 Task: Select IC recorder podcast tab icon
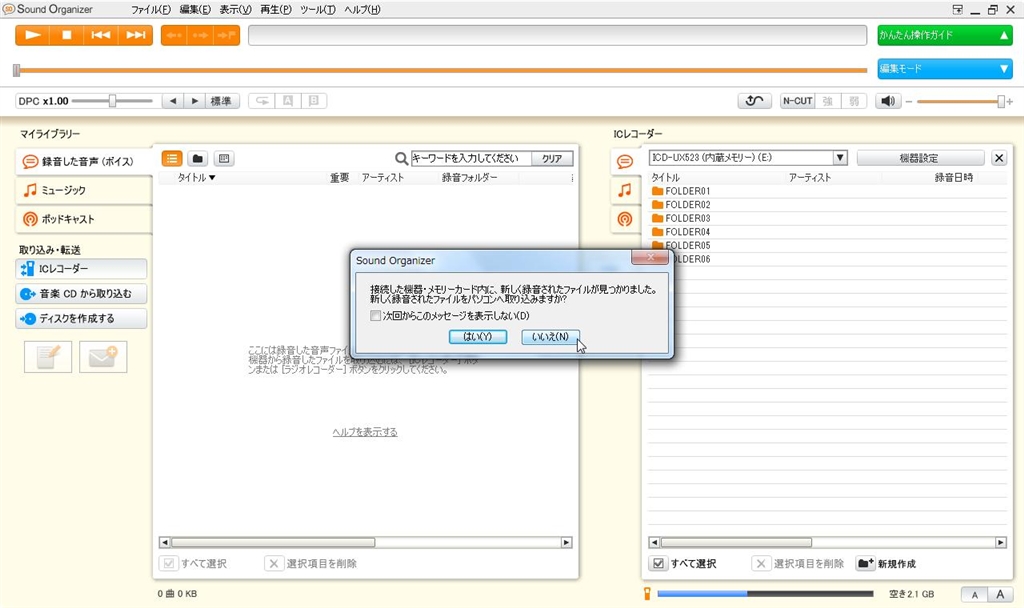pyautogui.click(x=625, y=219)
